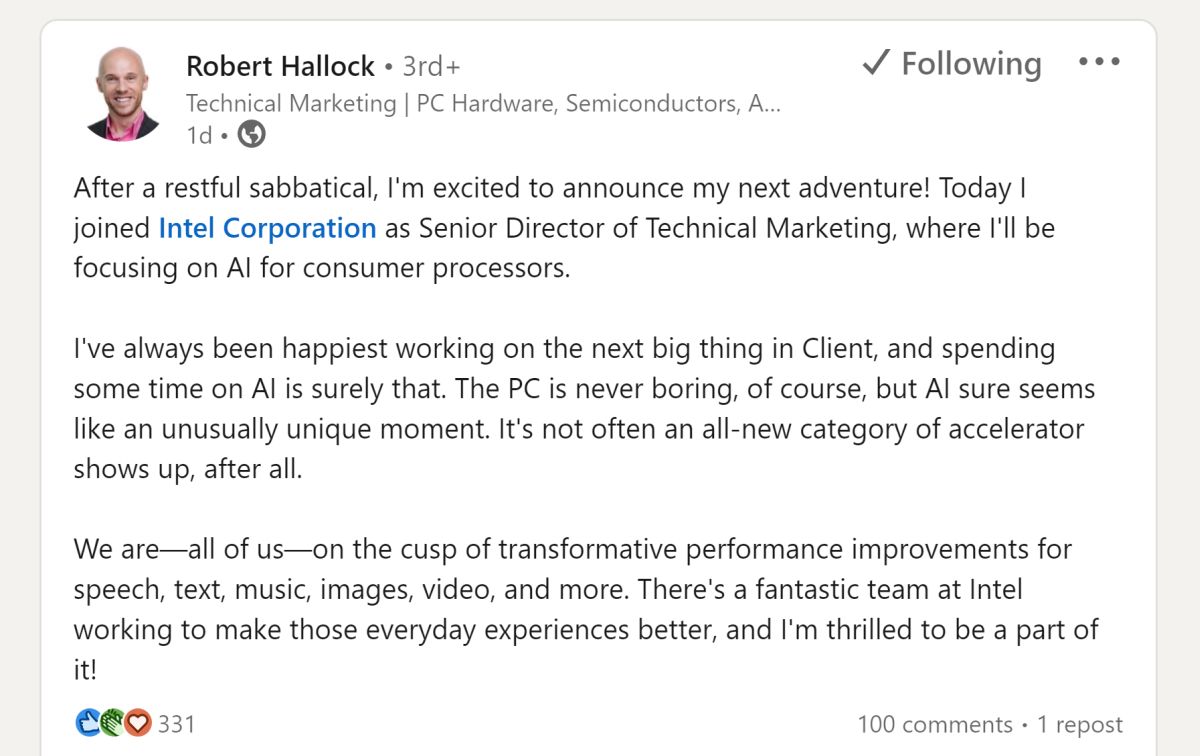Click the red heart Love reaction icon
1200x756 pixels.
point(138,723)
